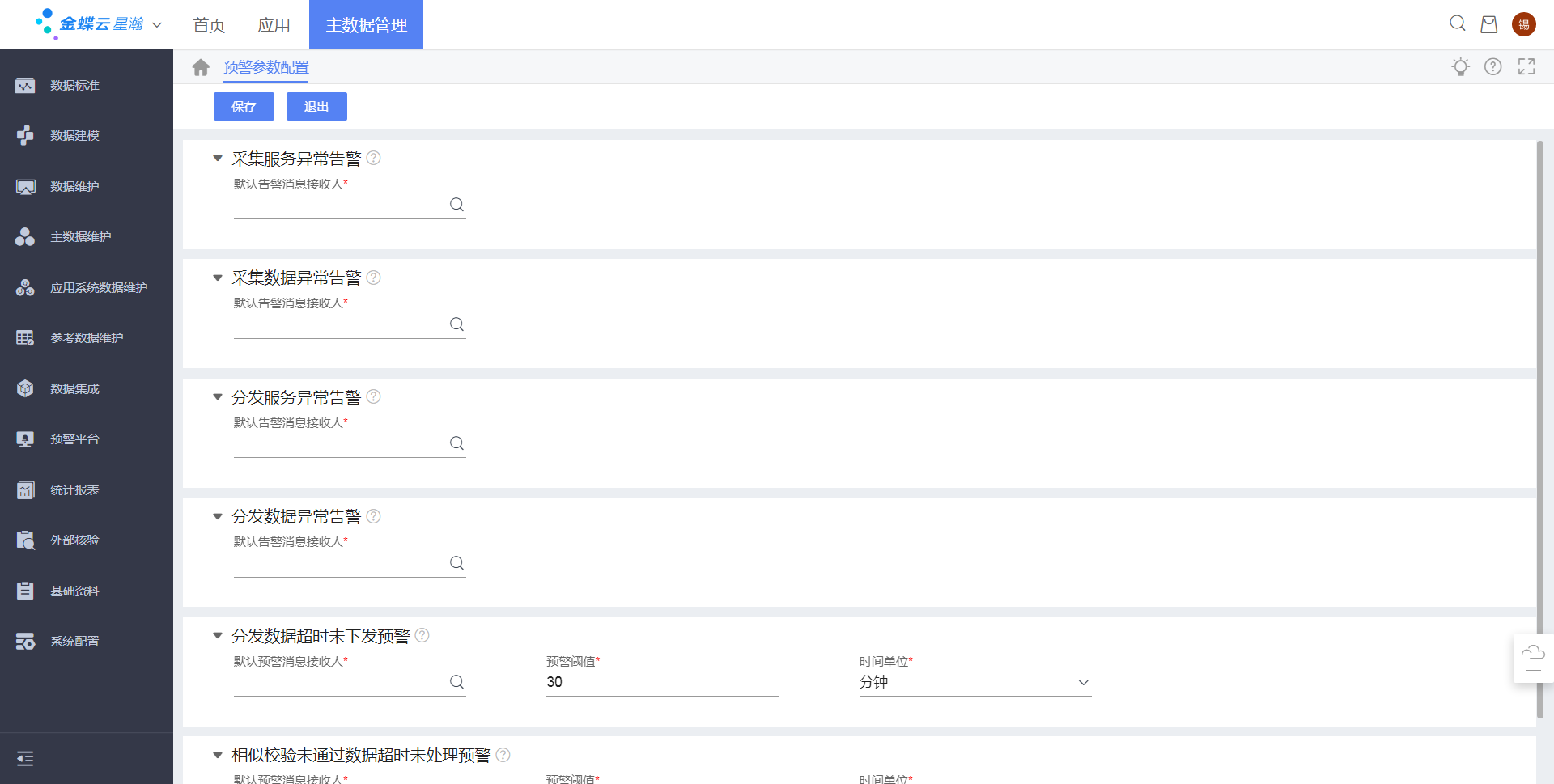Open the 参考数据维护 table icon
1554x784 pixels.
25,338
